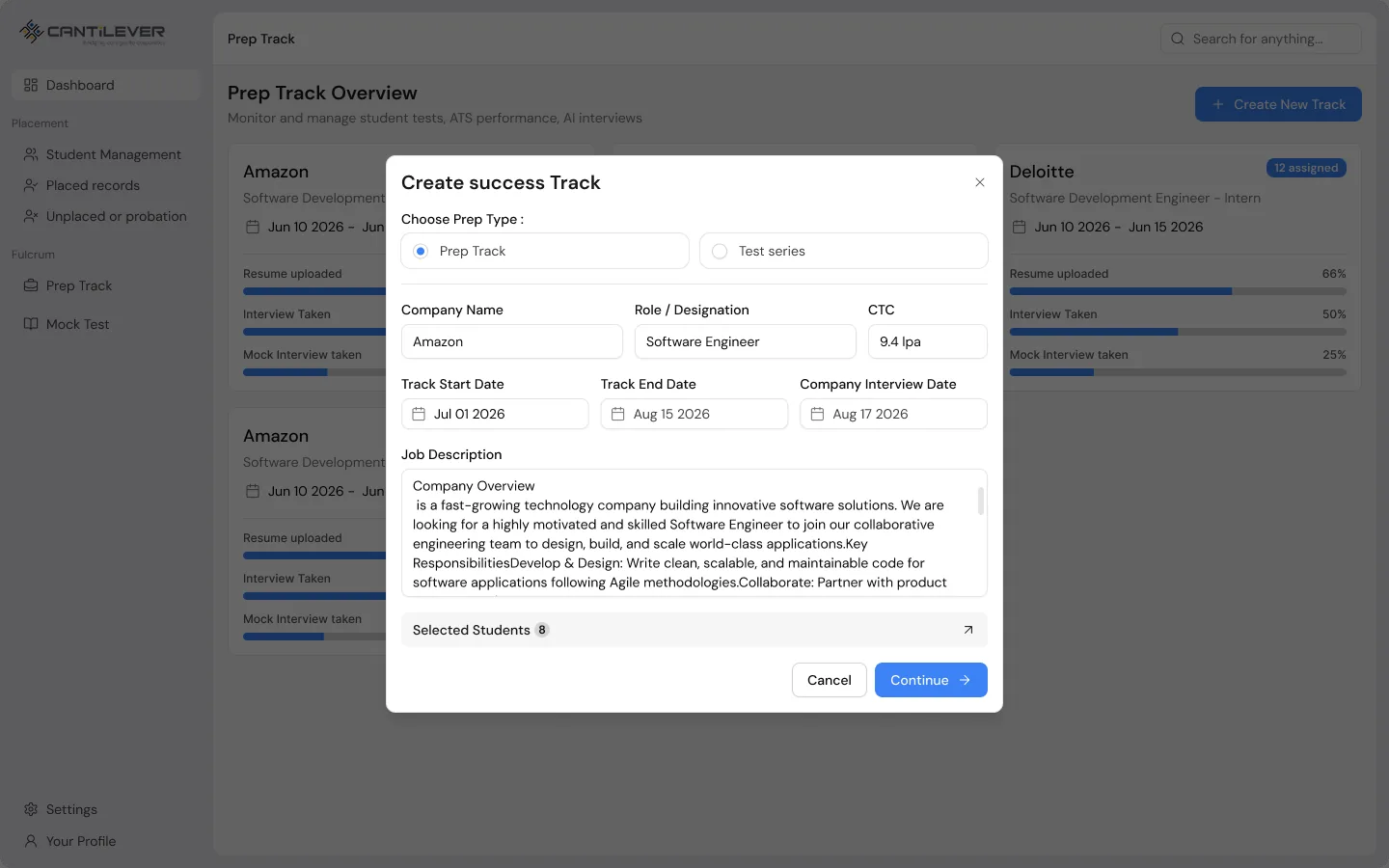Click the Deloitte card date calendar icon
This screenshot has height=868, width=1389.
[1019, 227]
